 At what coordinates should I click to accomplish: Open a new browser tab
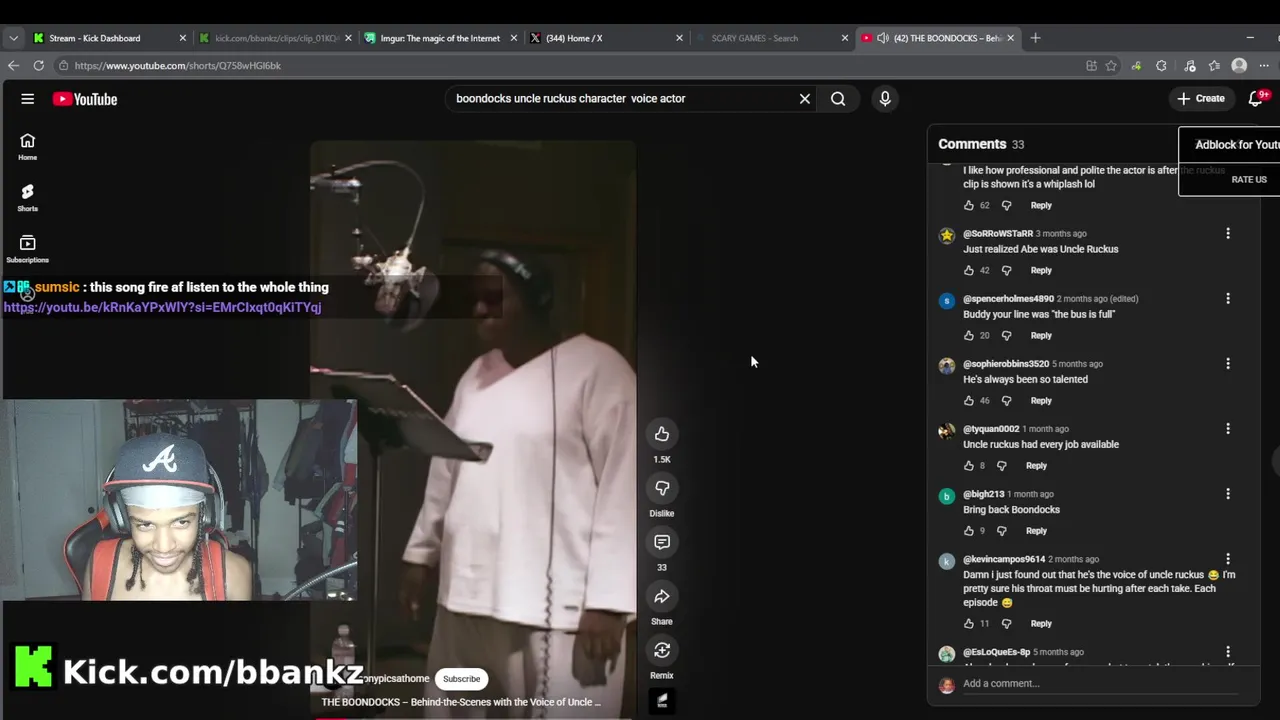click(1035, 38)
